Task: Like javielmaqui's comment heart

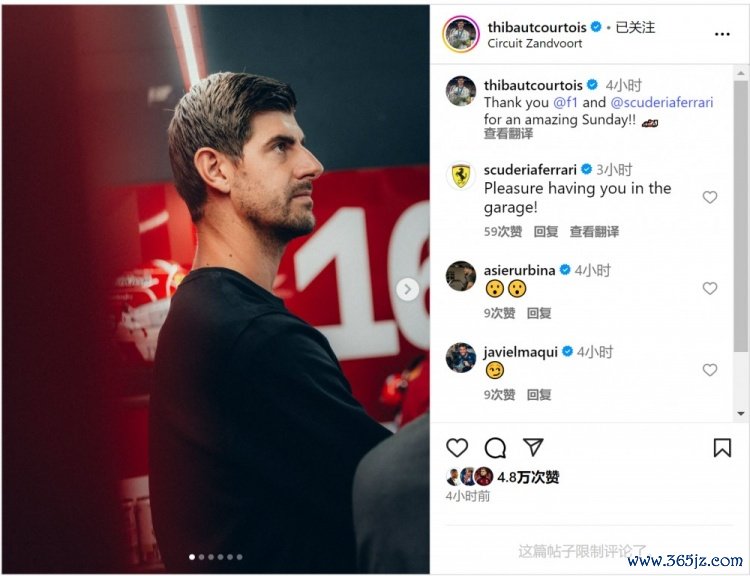Action: 710,370
